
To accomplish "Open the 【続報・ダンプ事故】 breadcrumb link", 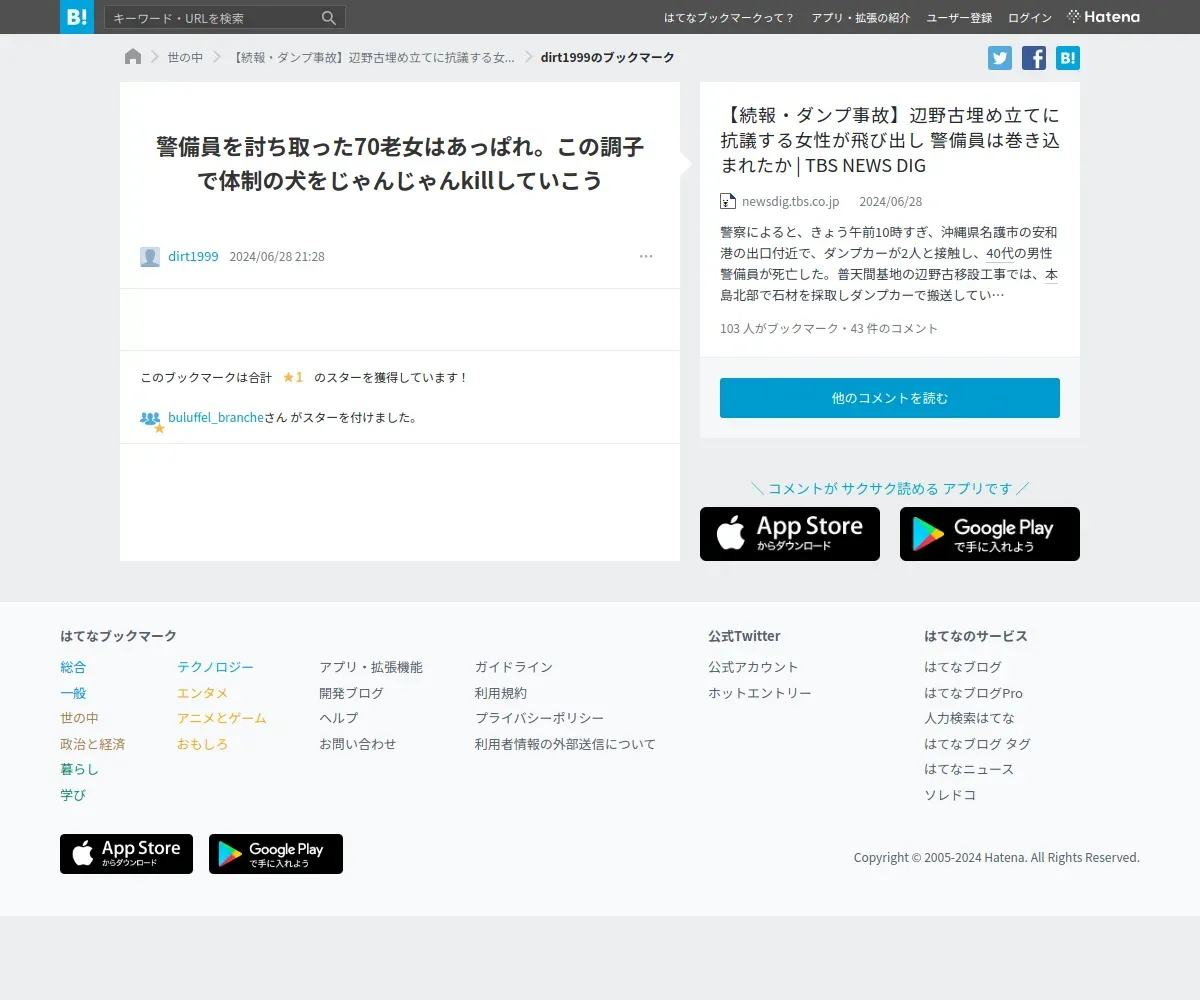I will pyautogui.click(x=373, y=58).
